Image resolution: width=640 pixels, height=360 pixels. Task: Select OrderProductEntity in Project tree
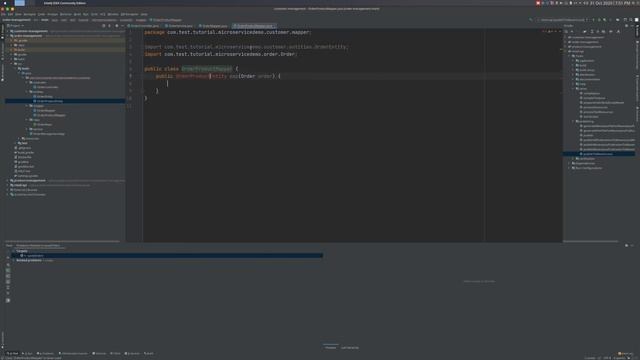click(49, 101)
